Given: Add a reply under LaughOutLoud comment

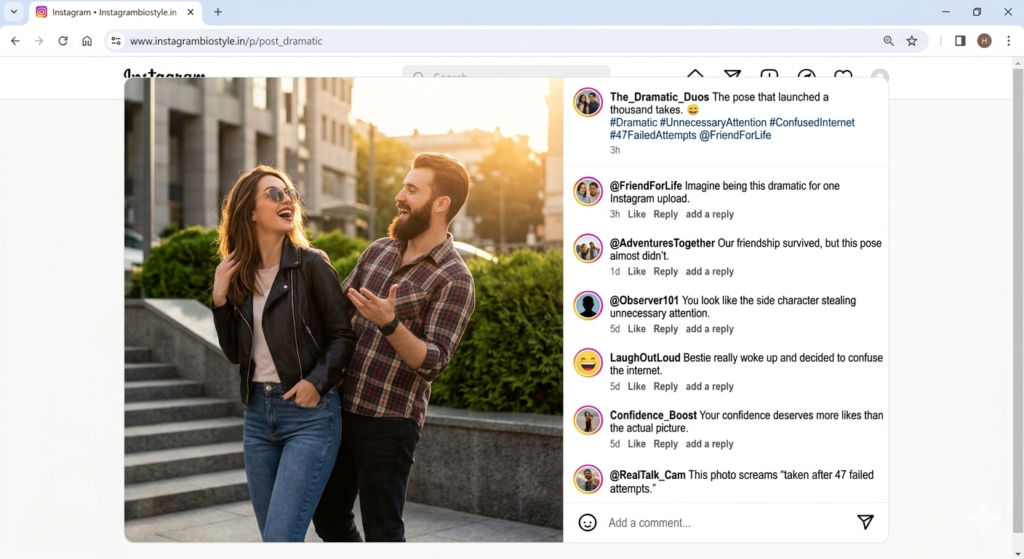Looking at the screenshot, I should 709,387.
